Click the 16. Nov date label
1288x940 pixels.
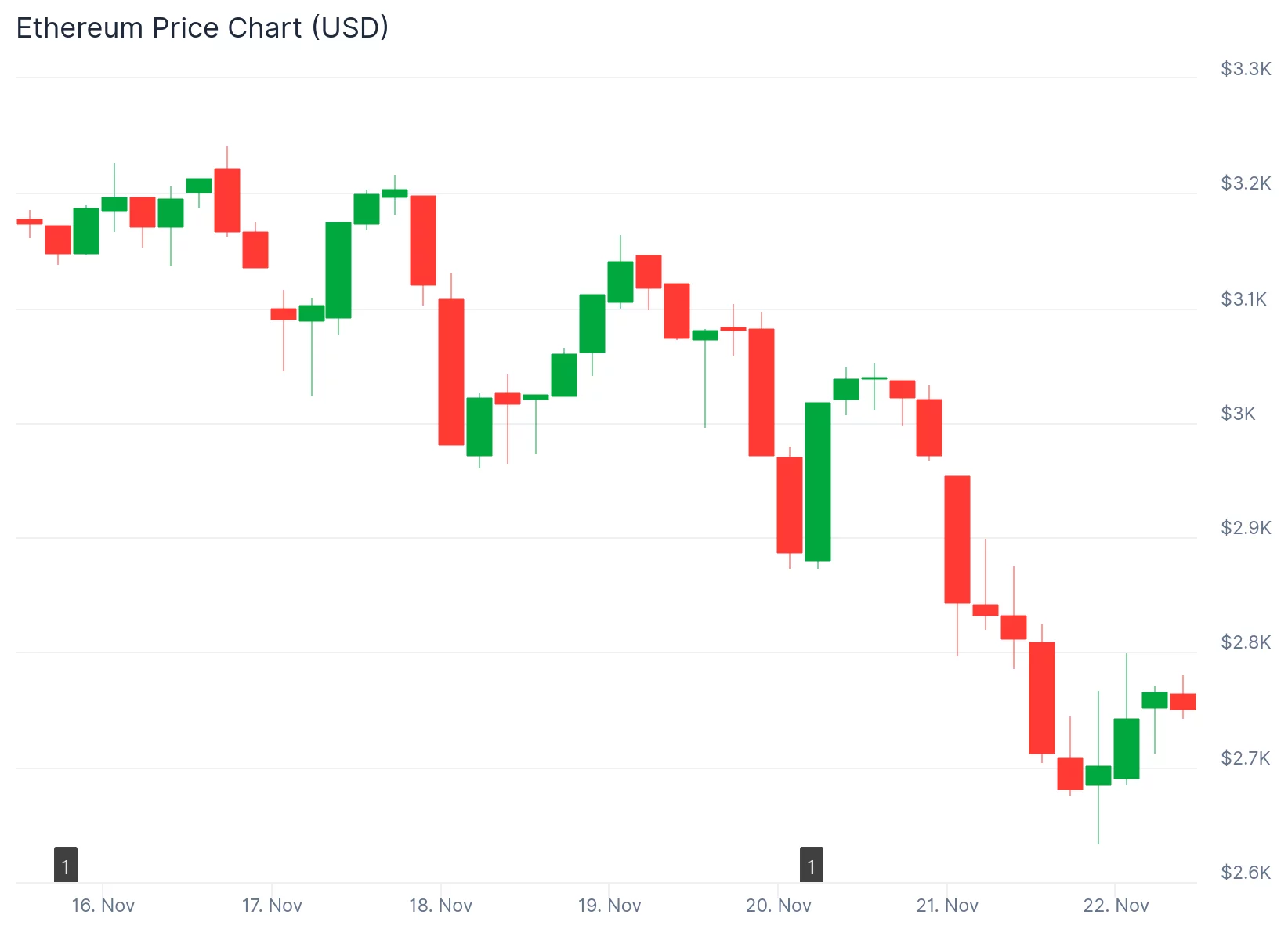tap(103, 906)
